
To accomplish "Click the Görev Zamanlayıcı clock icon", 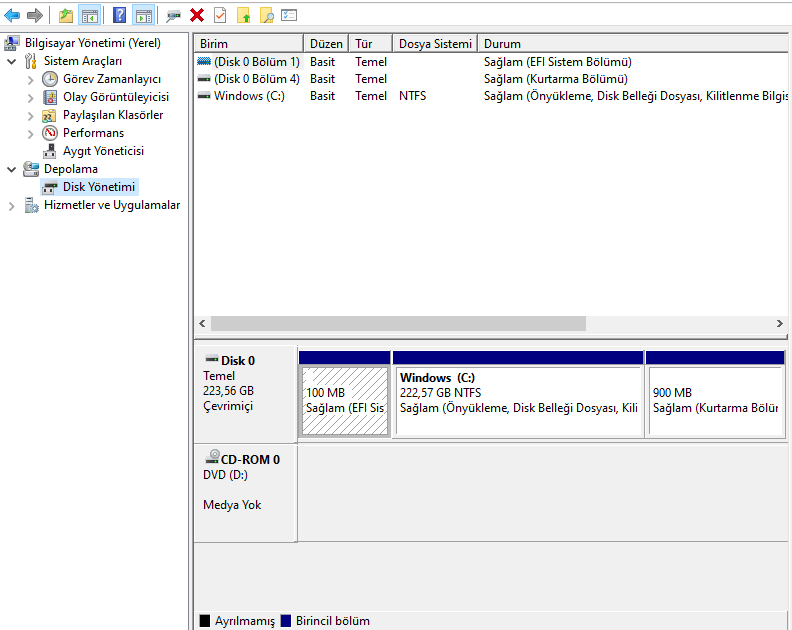I will point(50,79).
